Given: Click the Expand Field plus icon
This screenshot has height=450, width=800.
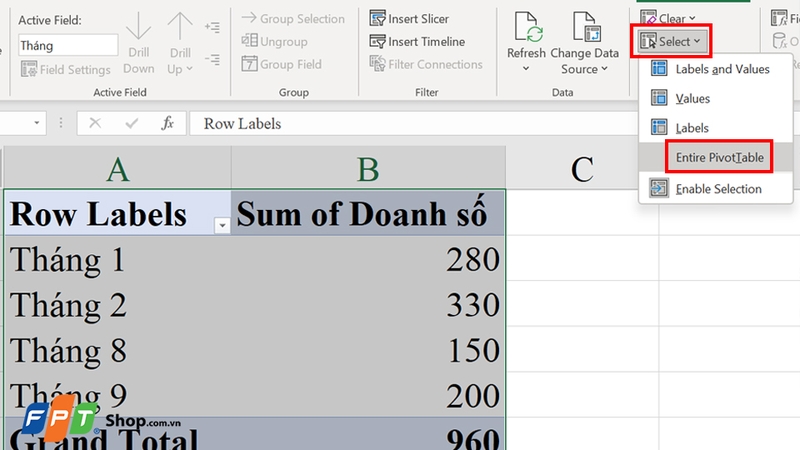Looking at the screenshot, I should click(x=212, y=27).
